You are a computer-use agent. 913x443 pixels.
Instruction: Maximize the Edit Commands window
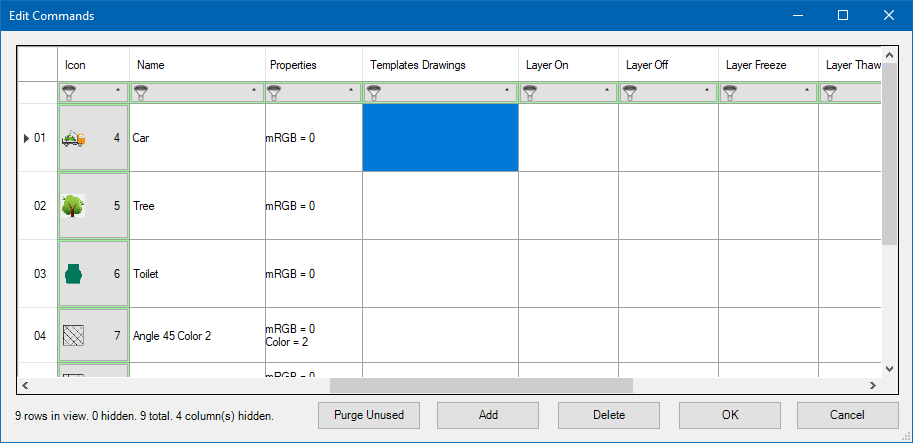tap(843, 16)
